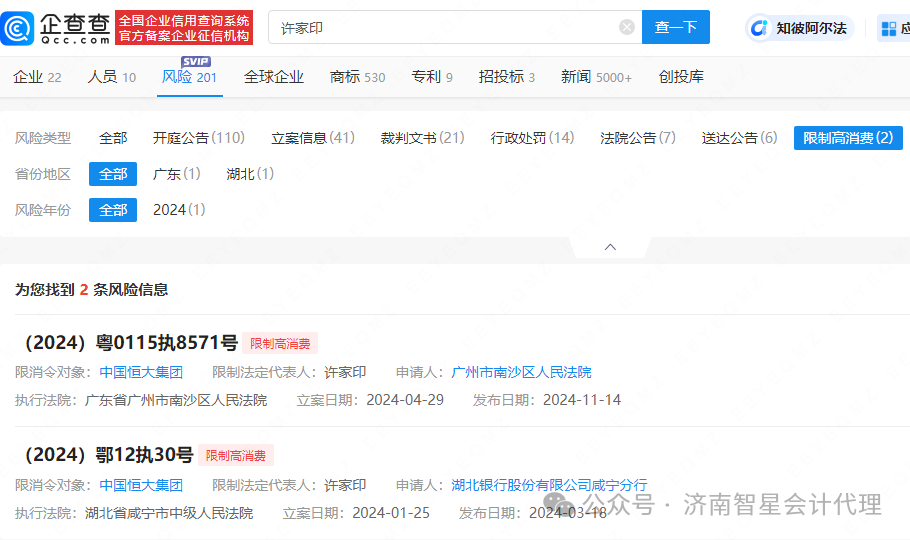Click the Qcc.com logo icon
910x540 pixels.
[x=17, y=28]
